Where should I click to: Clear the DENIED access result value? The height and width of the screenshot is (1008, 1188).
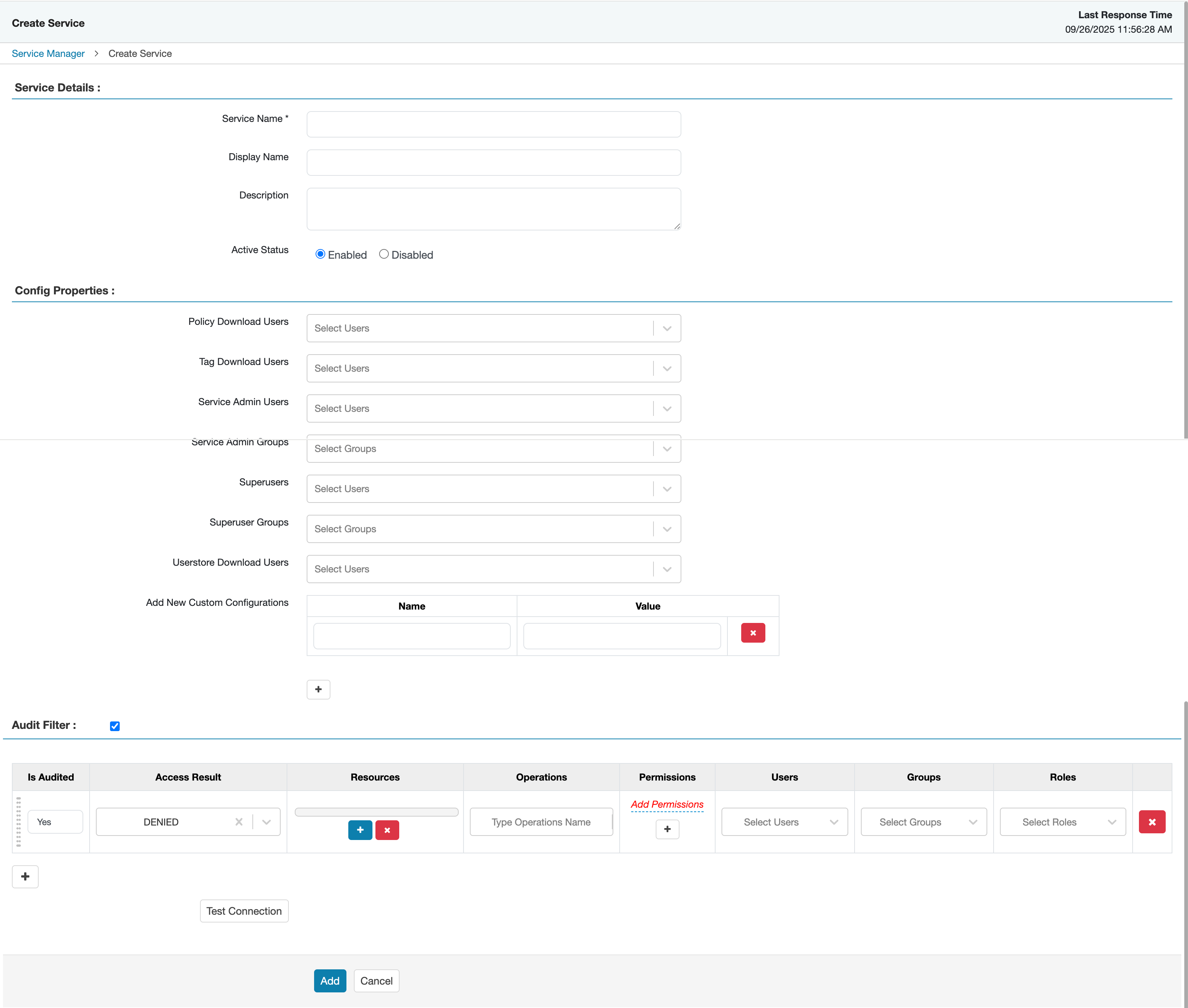click(x=239, y=822)
